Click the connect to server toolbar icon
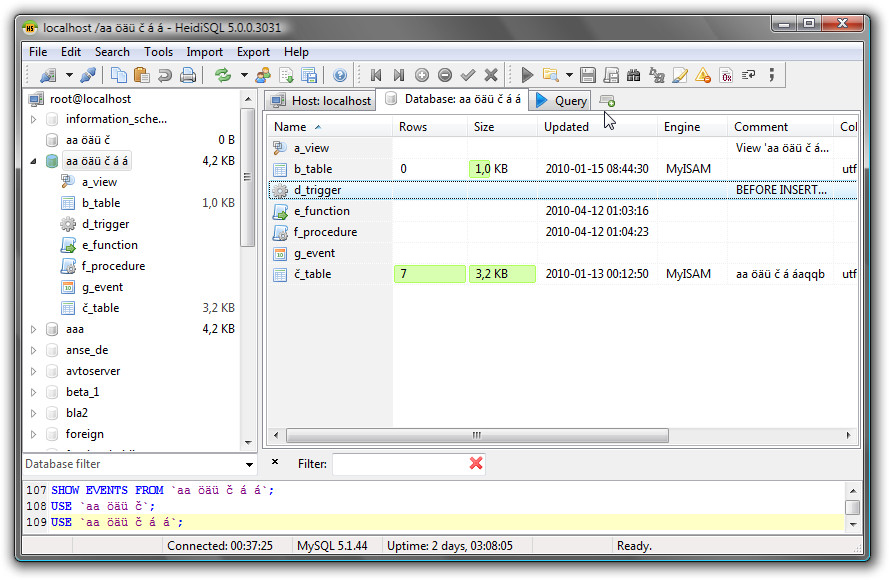Screen dimensions: 889x580 coord(48,75)
